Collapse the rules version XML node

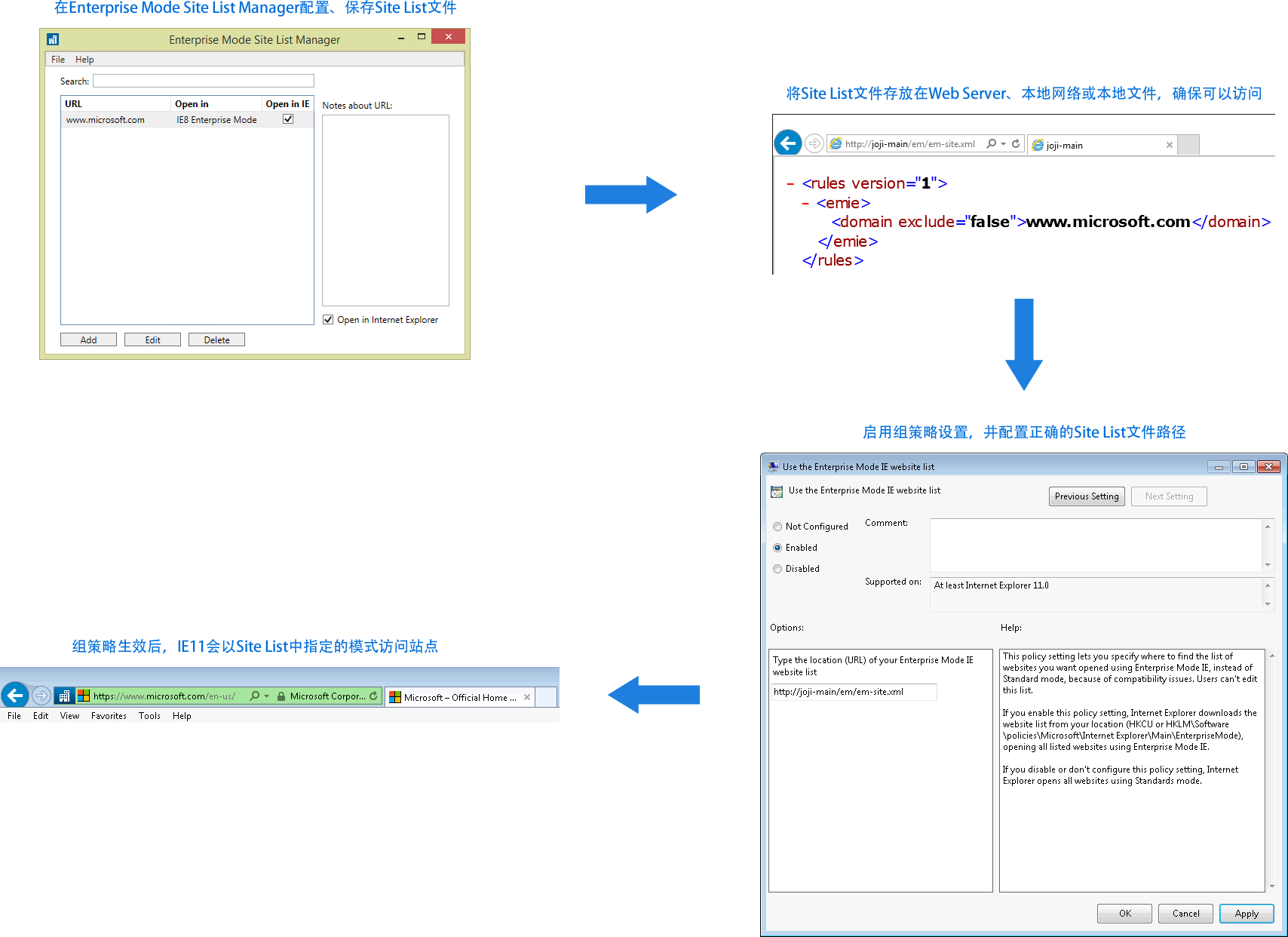point(790,184)
